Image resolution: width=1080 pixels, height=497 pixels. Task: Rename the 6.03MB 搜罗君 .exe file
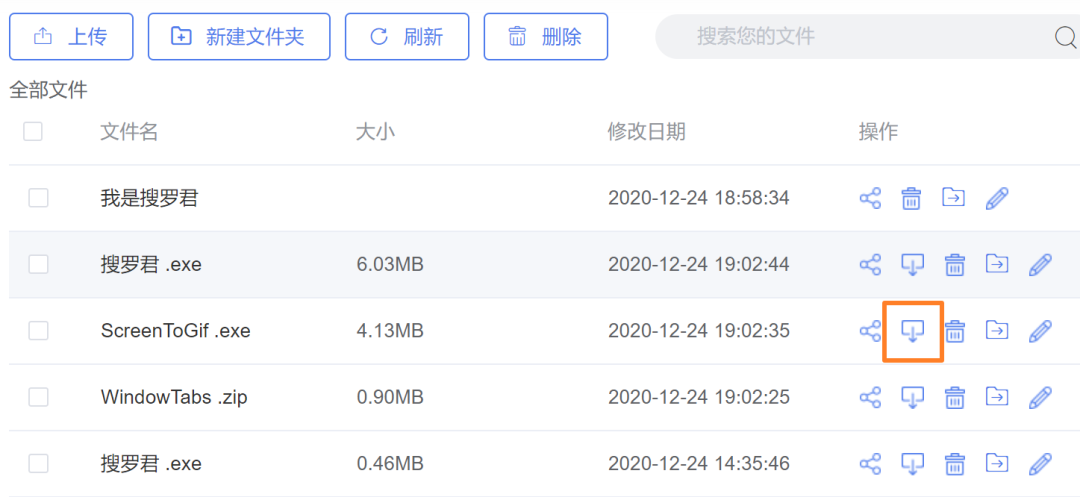pos(1040,265)
